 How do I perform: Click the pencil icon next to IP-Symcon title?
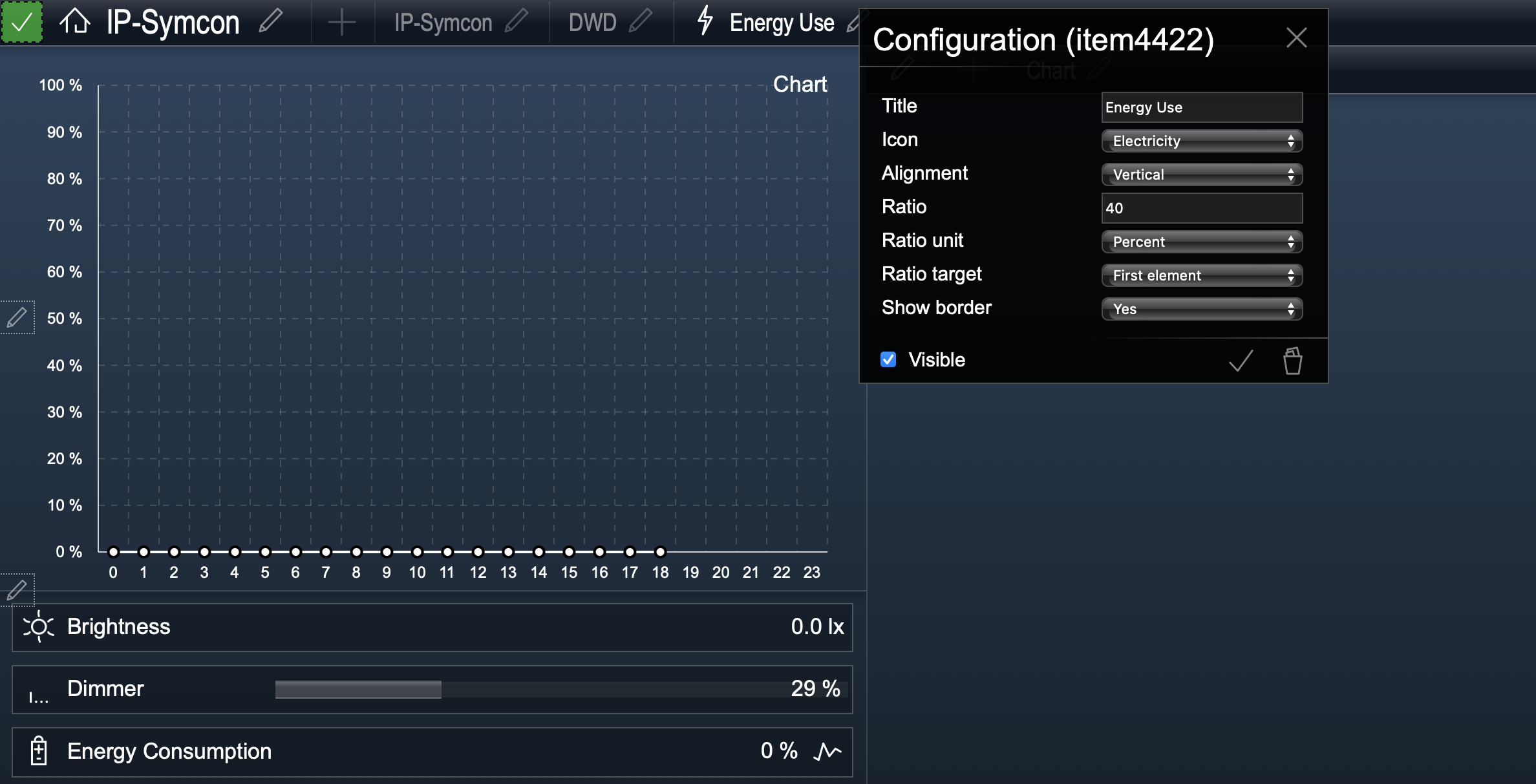tap(271, 21)
